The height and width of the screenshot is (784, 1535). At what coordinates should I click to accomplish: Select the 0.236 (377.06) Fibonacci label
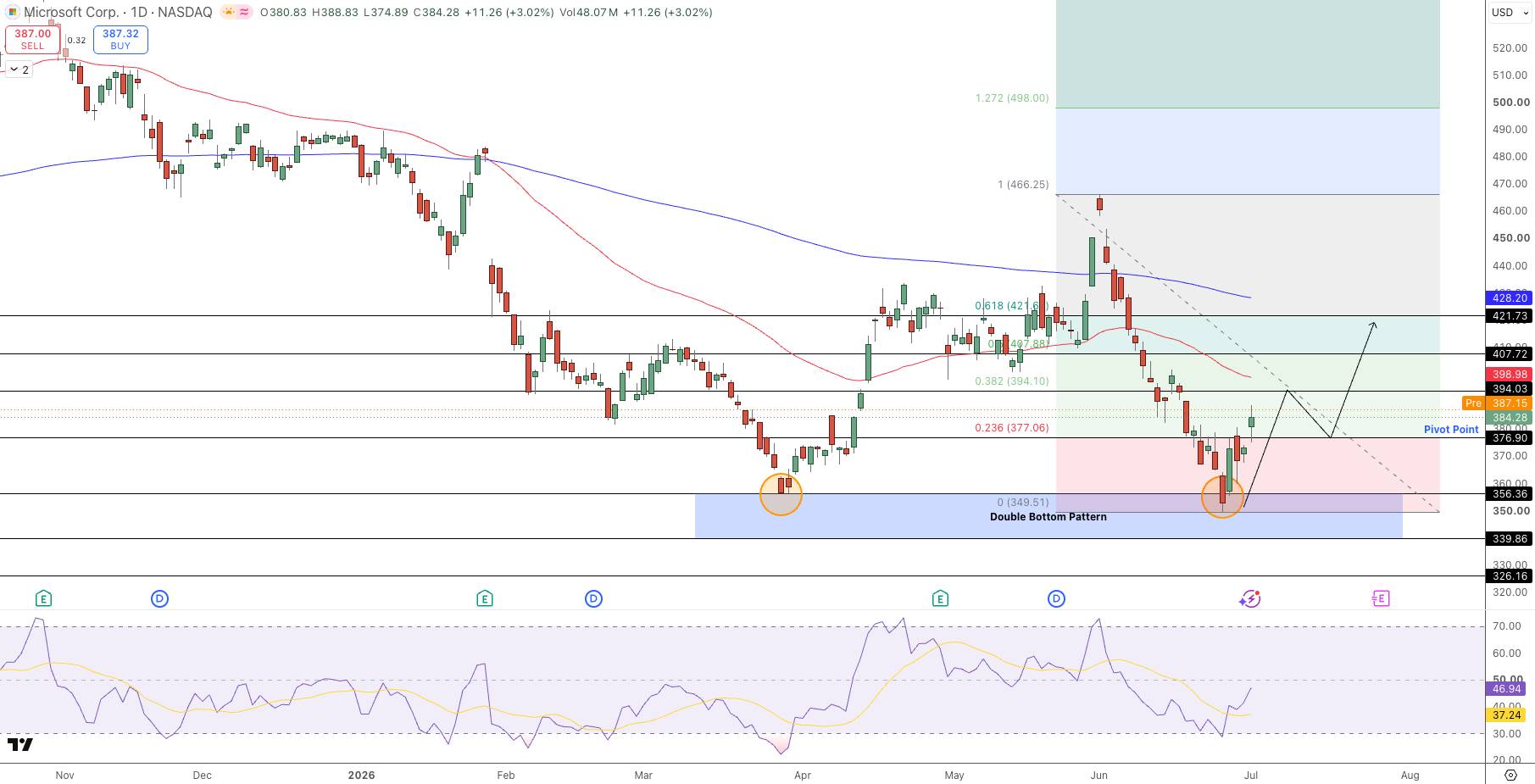pyautogui.click(x=1012, y=428)
